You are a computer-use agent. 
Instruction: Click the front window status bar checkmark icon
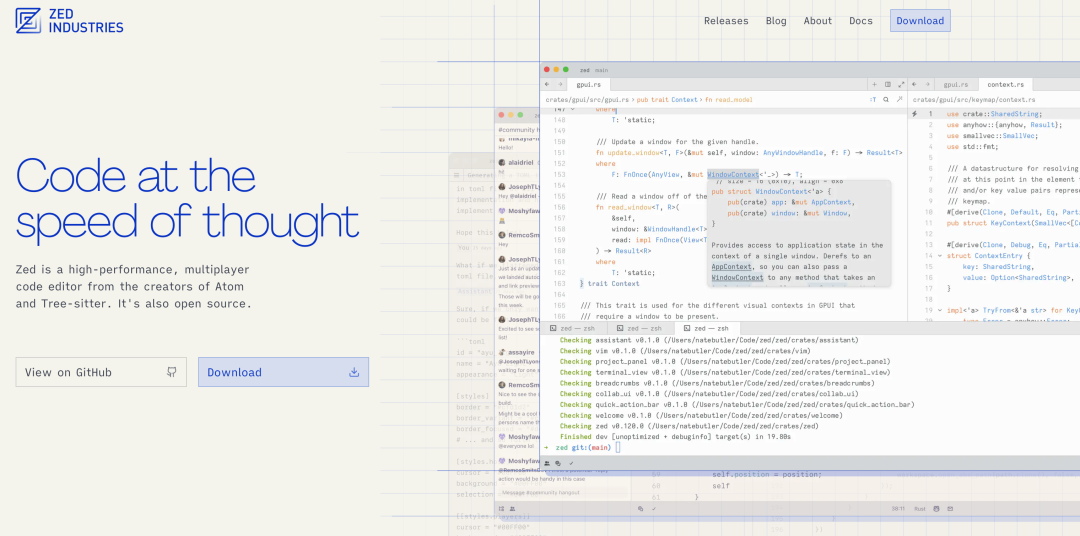(571, 464)
